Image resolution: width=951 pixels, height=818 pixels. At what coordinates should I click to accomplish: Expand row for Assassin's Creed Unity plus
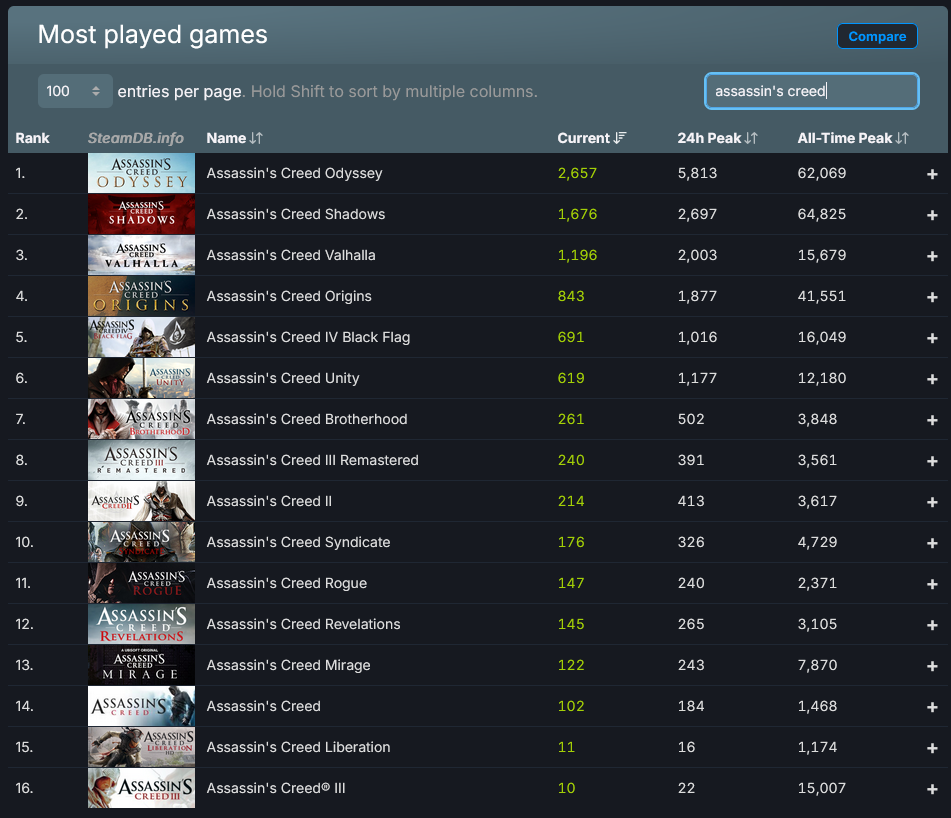pyautogui.click(x=932, y=380)
